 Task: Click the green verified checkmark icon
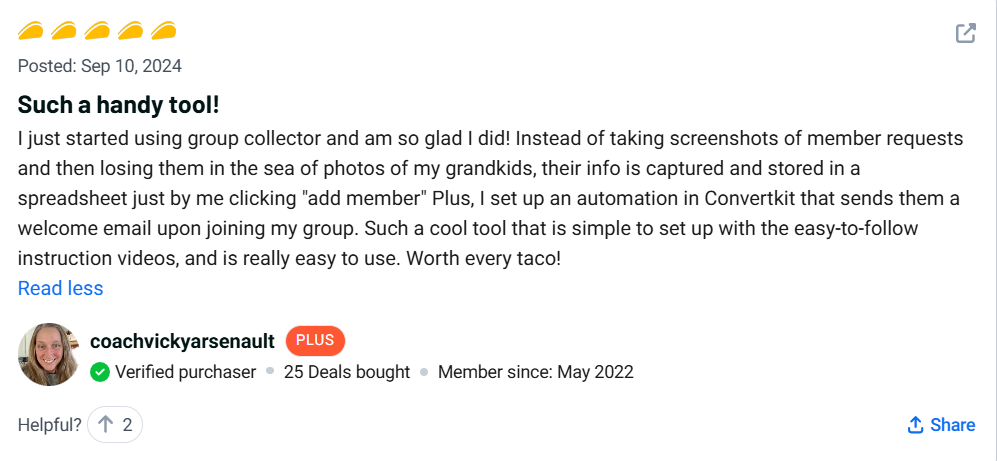pyautogui.click(x=100, y=372)
